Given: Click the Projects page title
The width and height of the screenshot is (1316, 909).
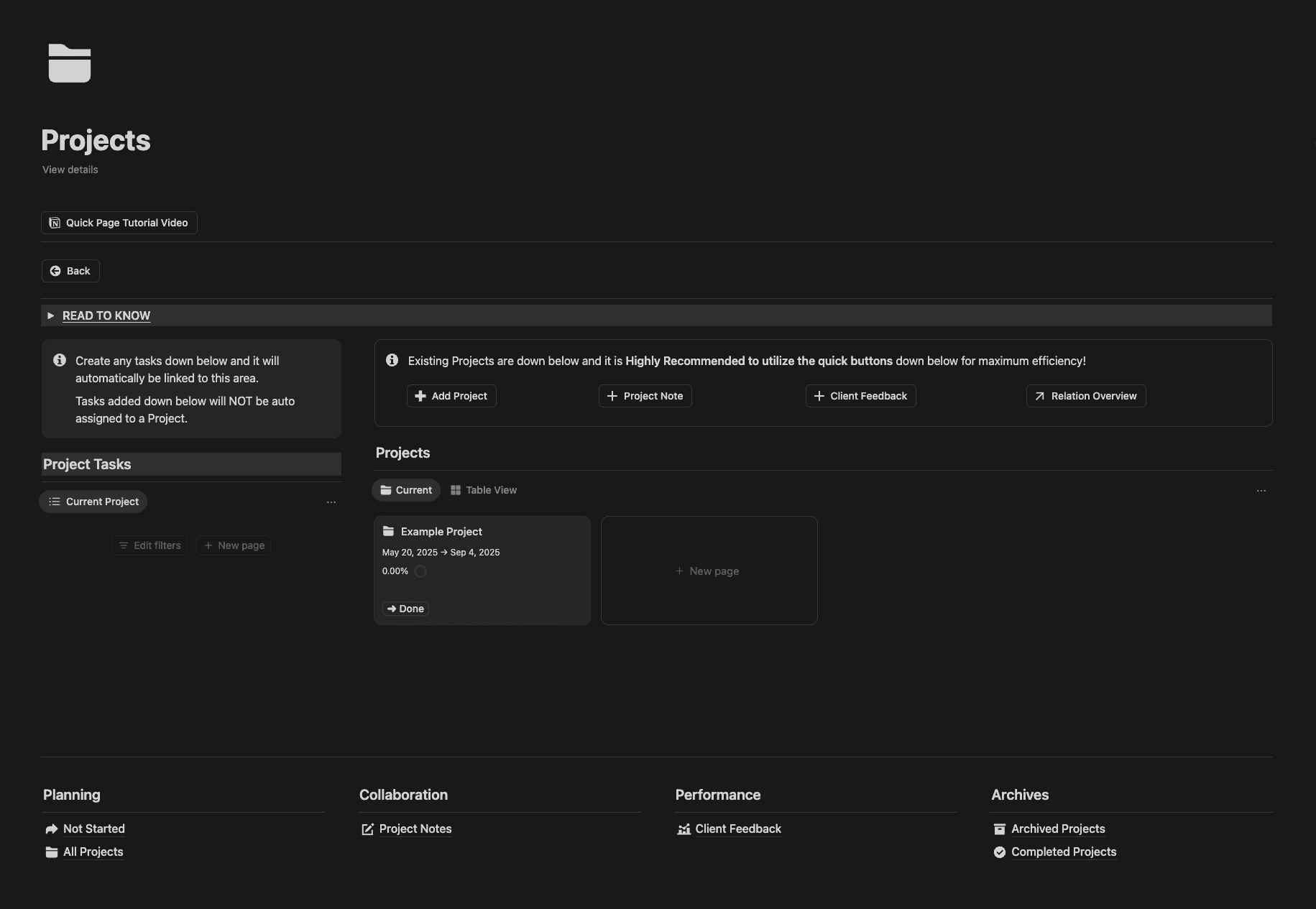Looking at the screenshot, I should pos(96,140).
